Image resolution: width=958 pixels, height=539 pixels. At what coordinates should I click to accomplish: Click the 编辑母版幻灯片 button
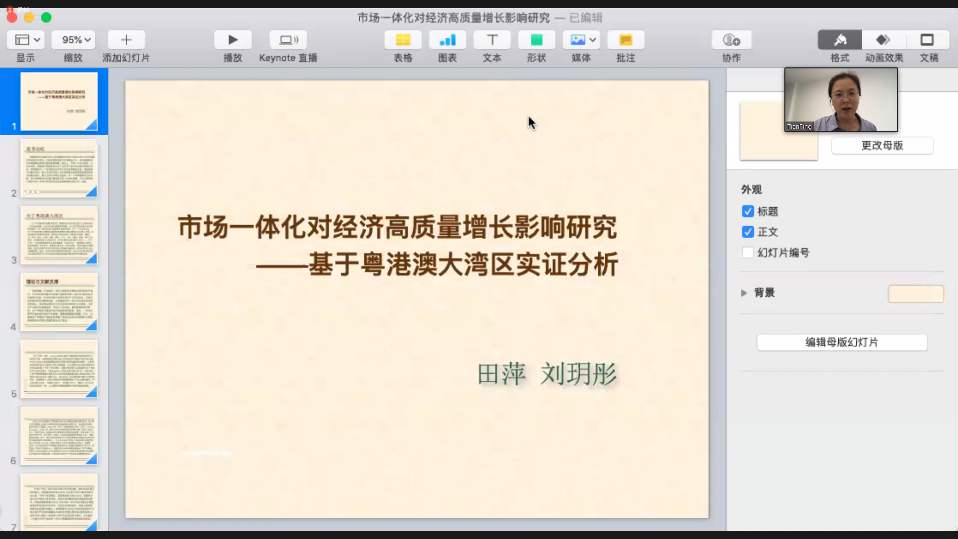842,342
